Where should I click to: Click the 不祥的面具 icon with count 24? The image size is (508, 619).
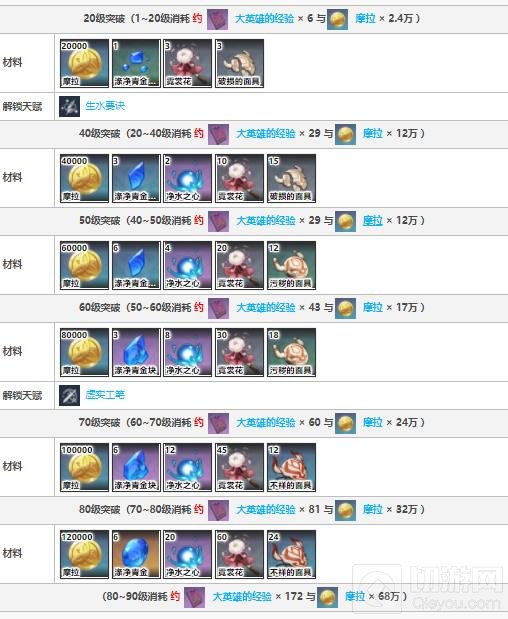click(291, 554)
